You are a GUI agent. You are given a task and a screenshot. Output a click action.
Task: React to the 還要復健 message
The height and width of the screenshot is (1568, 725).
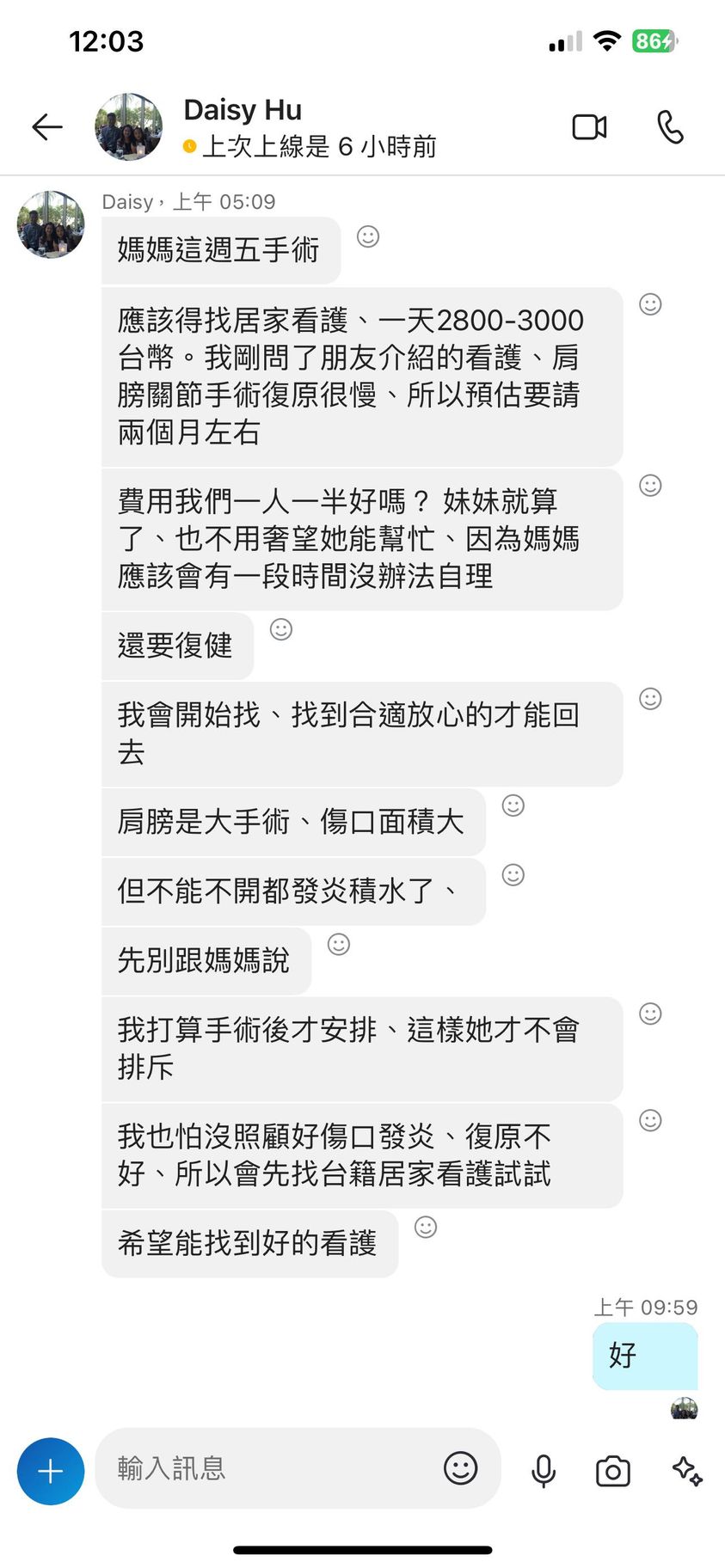coord(281,629)
